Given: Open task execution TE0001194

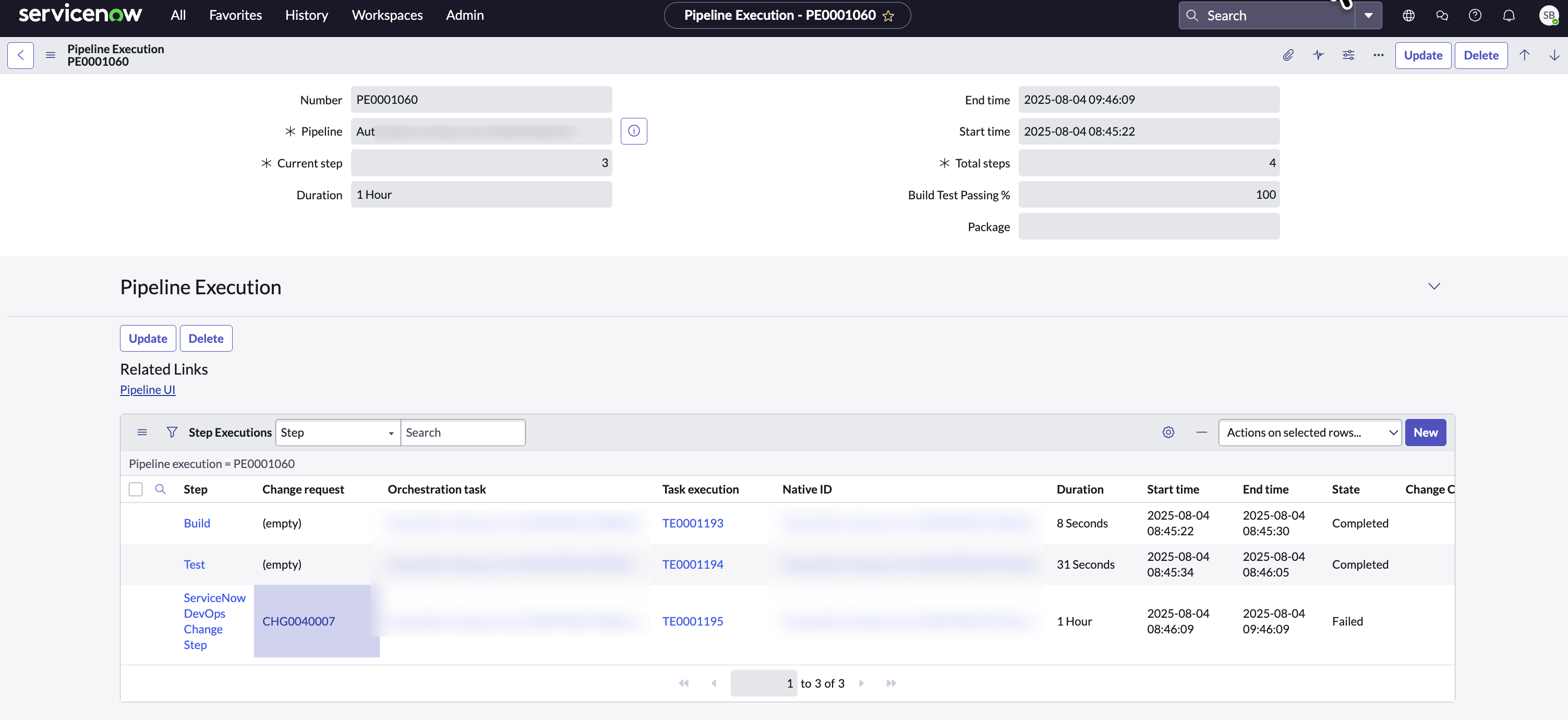Looking at the screenshot, I should [x=692, y=564].
